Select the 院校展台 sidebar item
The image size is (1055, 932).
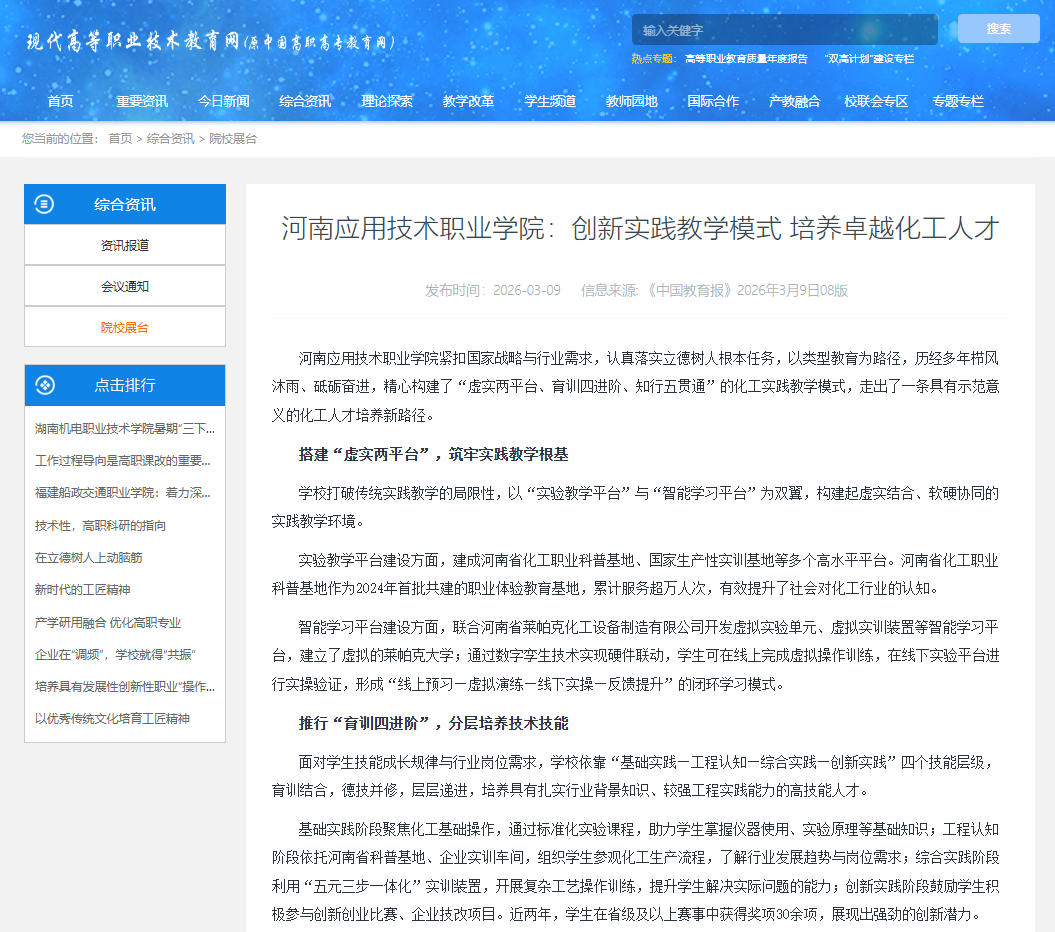click(x=125, y=327)
